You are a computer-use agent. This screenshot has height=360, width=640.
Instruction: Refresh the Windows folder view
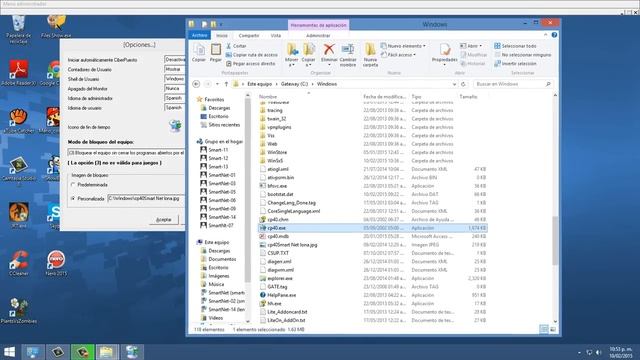tap(463, 84)
